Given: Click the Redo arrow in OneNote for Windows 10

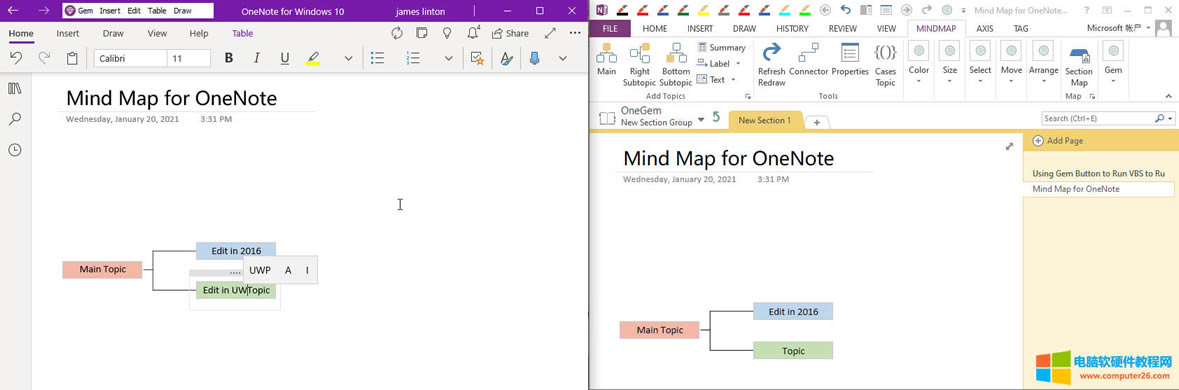Looking at the screenshot, I should coord(44,59).
